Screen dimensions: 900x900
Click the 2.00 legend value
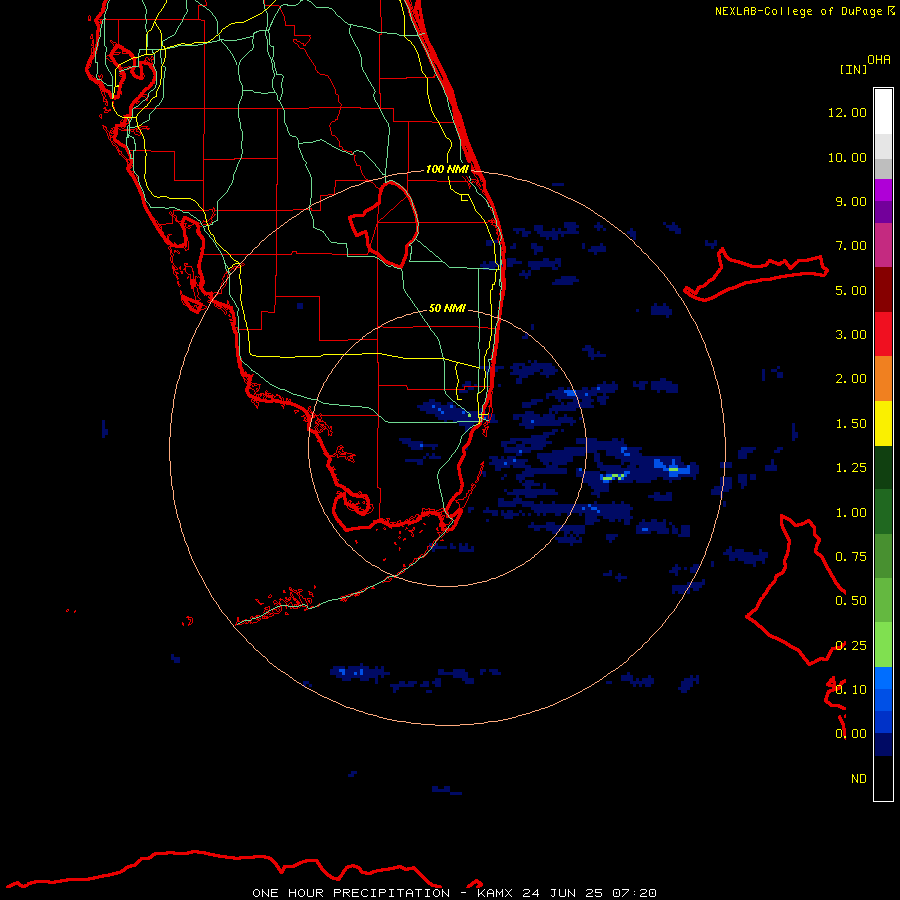click(851, 379)
